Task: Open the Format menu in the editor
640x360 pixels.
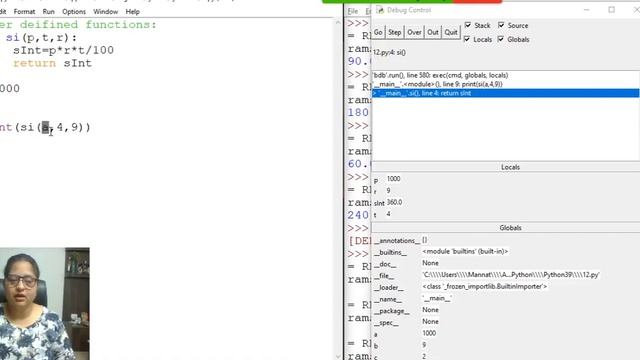Action: [24, 12]
